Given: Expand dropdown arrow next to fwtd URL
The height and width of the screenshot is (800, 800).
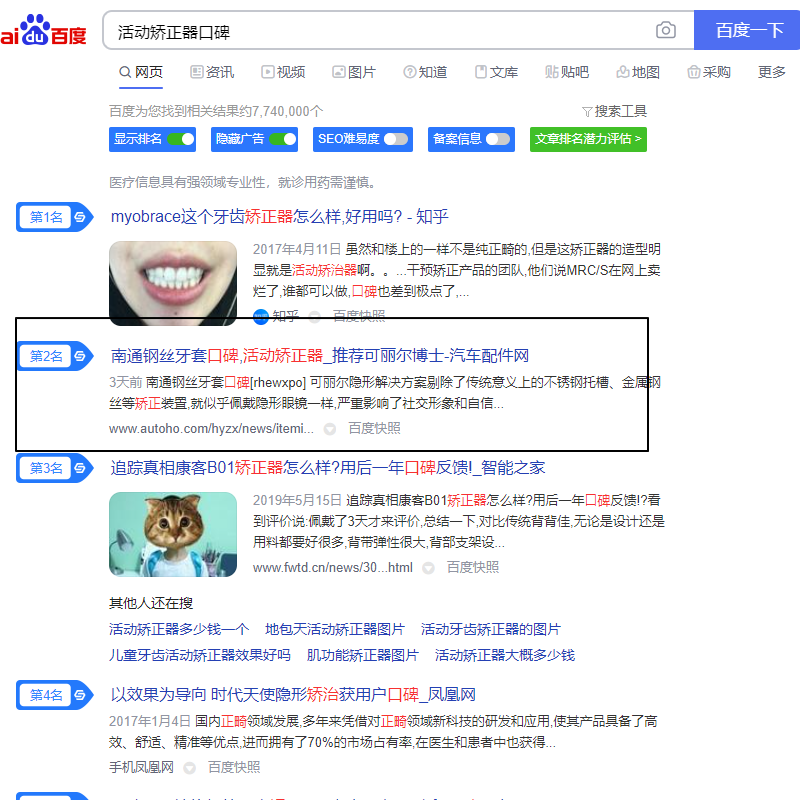Looking at the screenshot, I should click(x=429, y=567).
